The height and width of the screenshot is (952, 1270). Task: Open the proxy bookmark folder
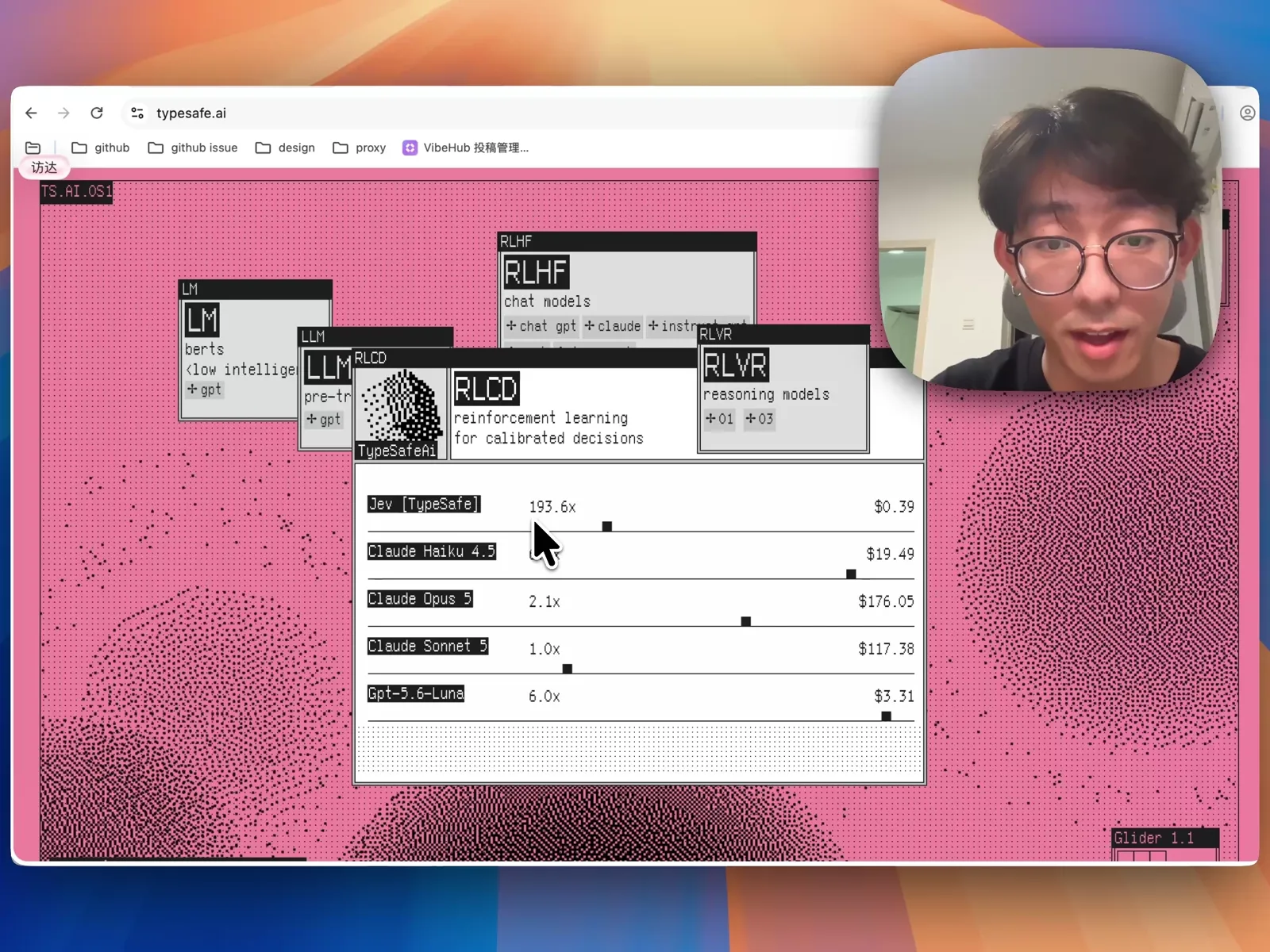tap(360, 148)
